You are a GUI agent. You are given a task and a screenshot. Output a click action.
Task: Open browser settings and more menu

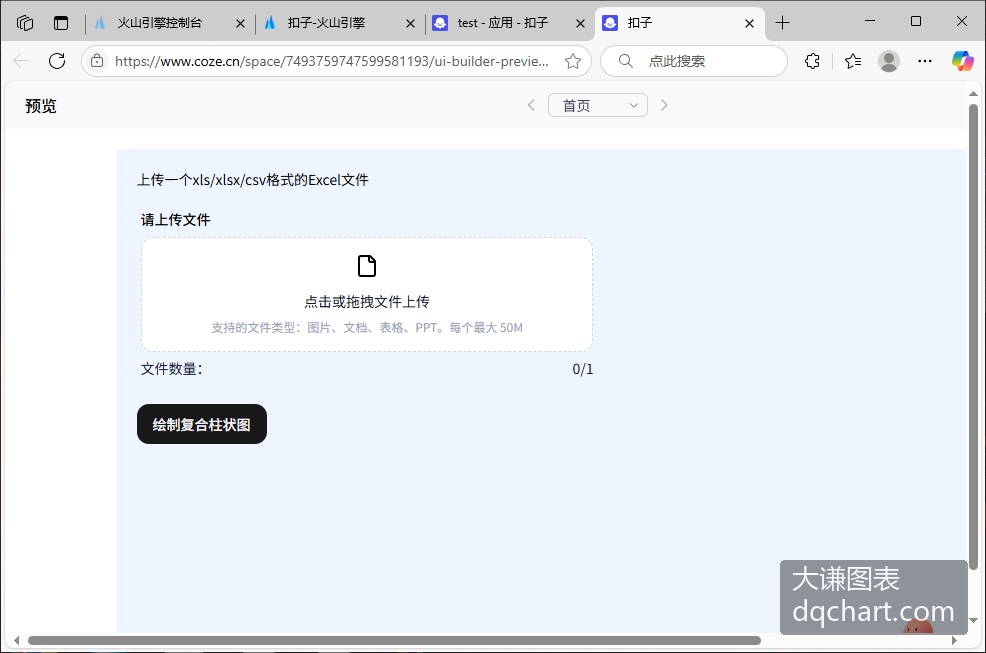pyautogui.click(x=925, y=61)
